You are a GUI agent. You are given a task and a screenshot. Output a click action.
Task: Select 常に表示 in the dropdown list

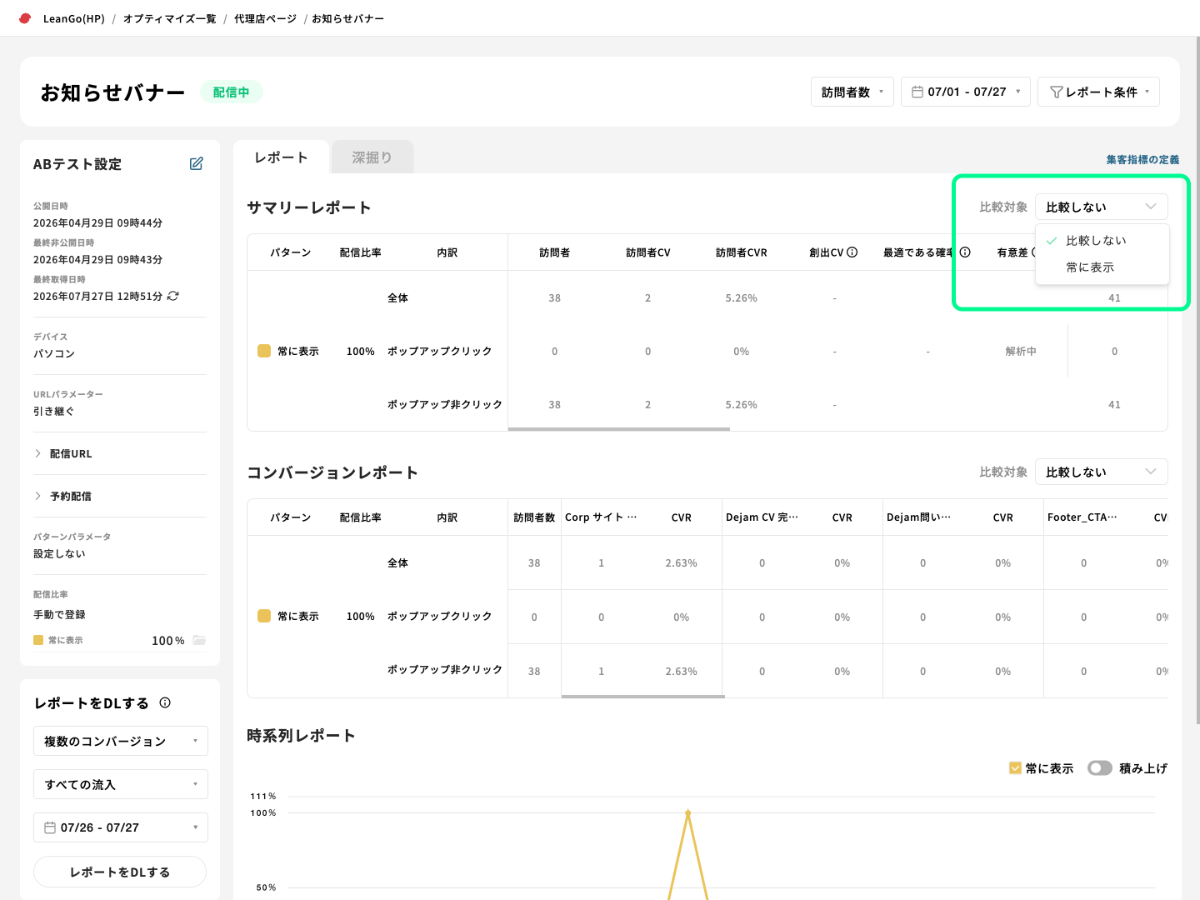click(x=1102, y=268)
